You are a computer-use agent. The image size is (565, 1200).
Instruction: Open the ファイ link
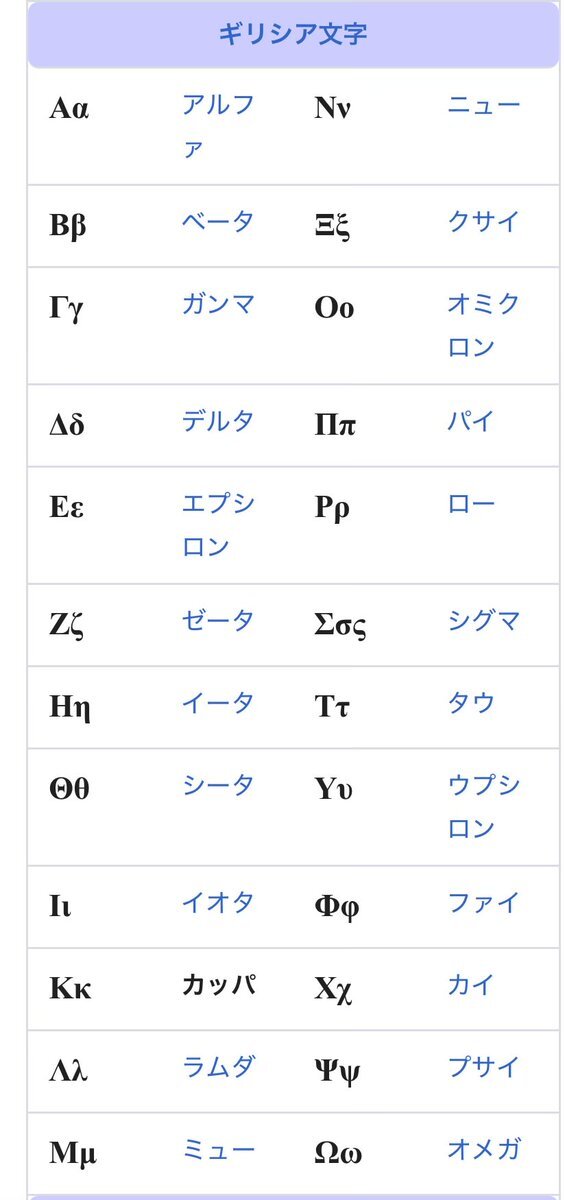coord(484,903)
